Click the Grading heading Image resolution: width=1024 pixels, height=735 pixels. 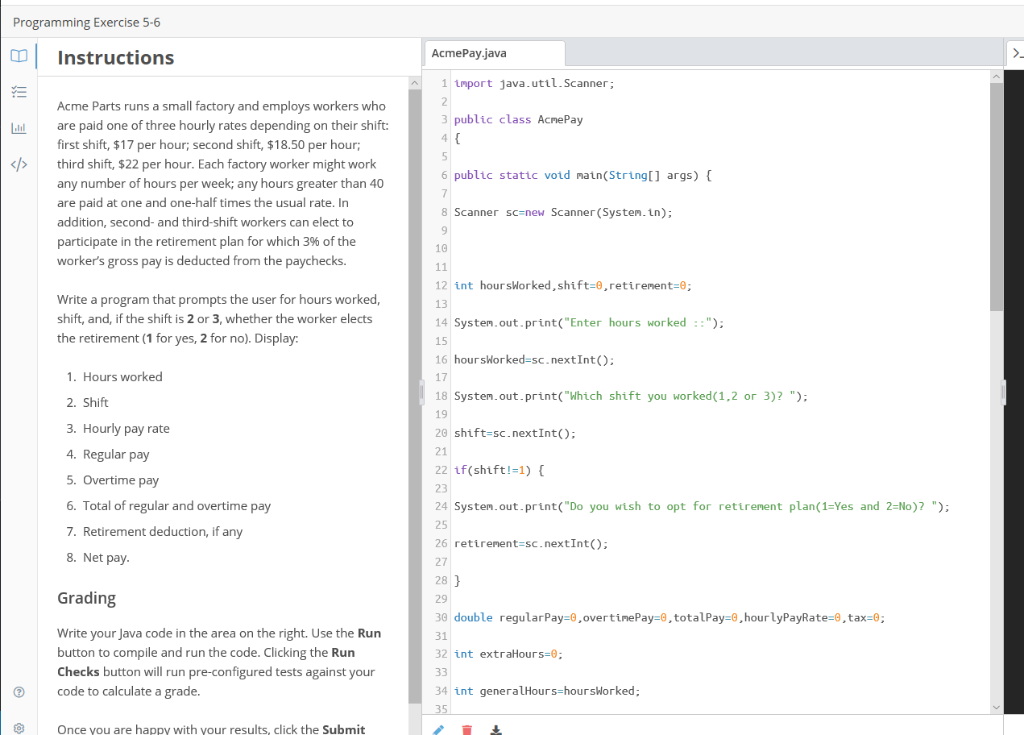[x=86, y=598]
